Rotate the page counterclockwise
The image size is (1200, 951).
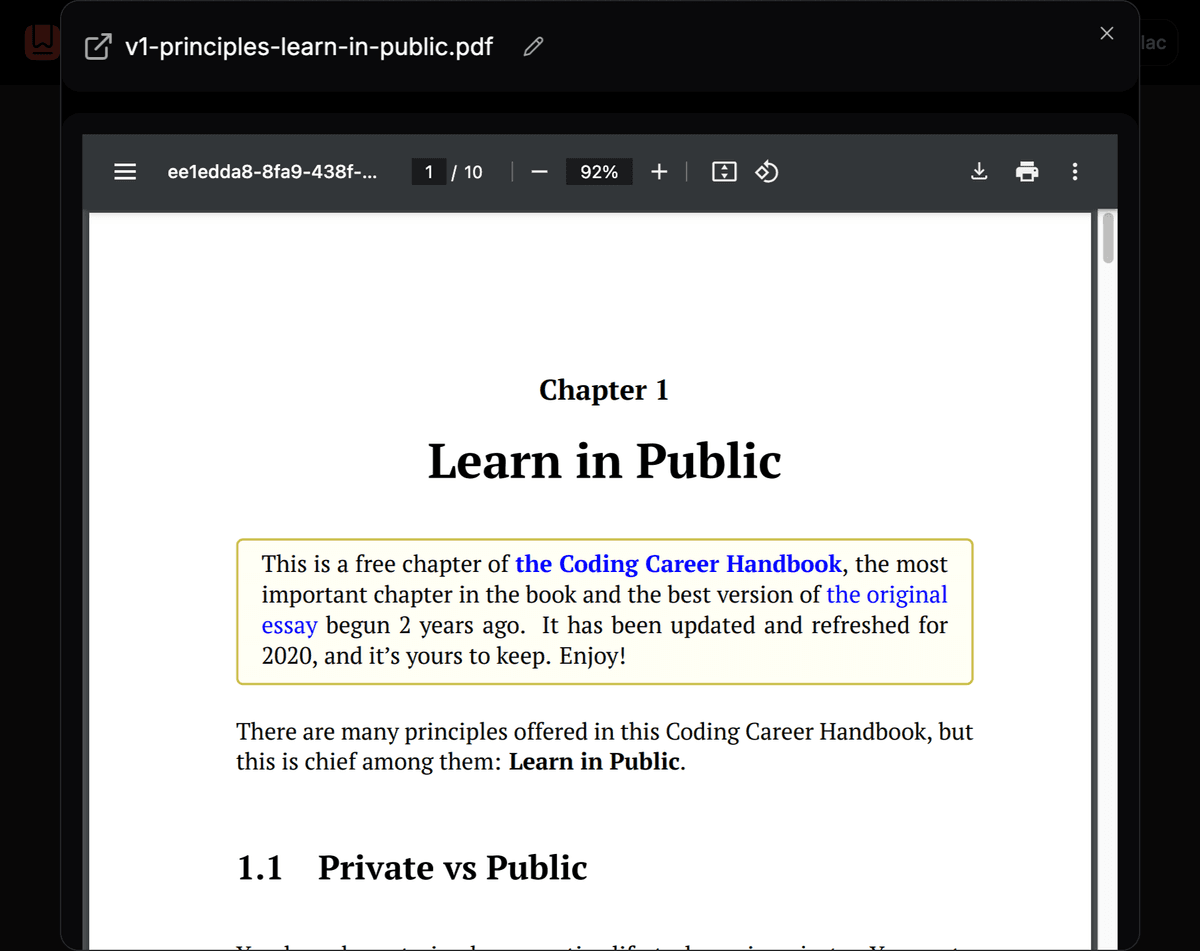[766, 171]
